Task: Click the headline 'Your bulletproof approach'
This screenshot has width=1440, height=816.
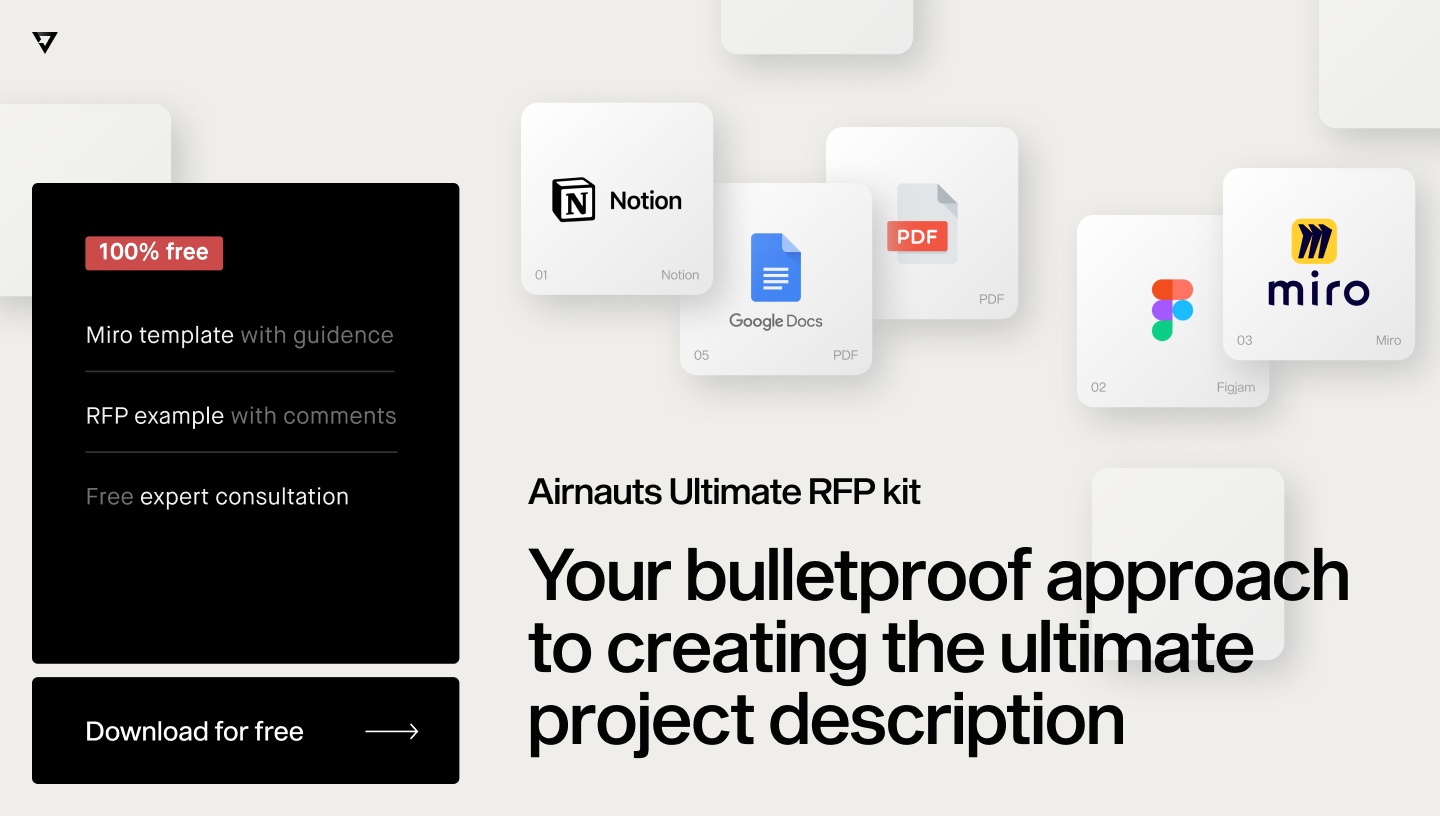Action: click(938, 574)
